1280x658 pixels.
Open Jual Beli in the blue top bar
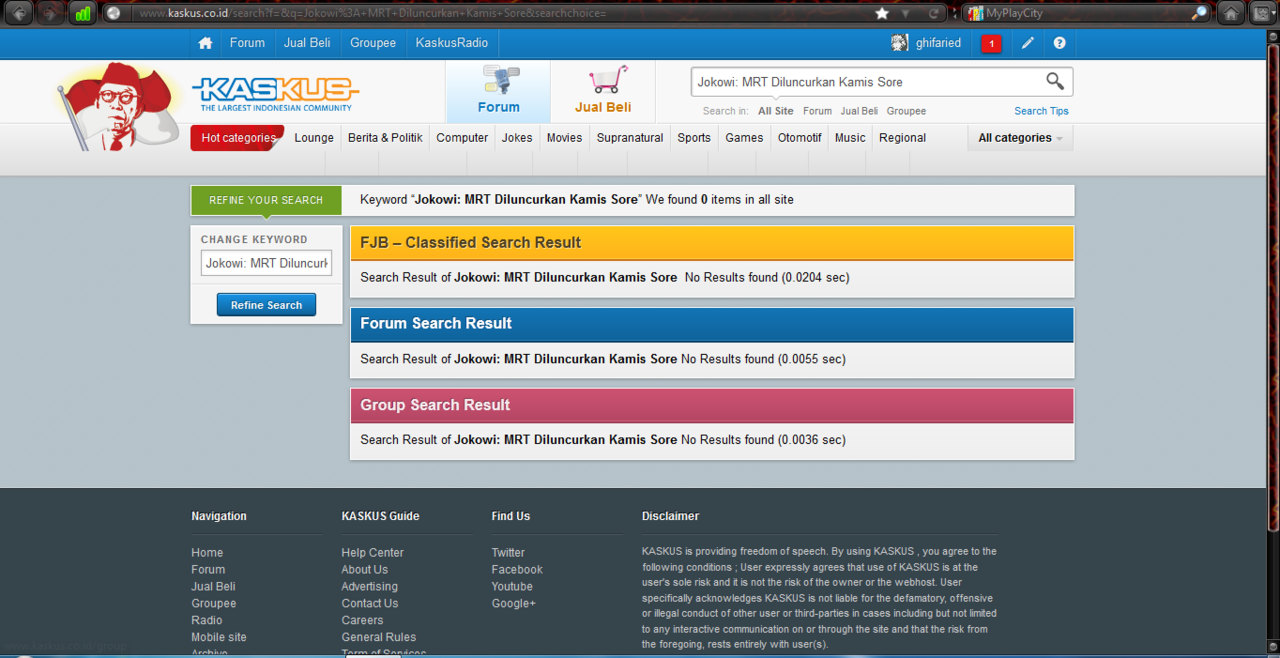[x=308, y=43]
